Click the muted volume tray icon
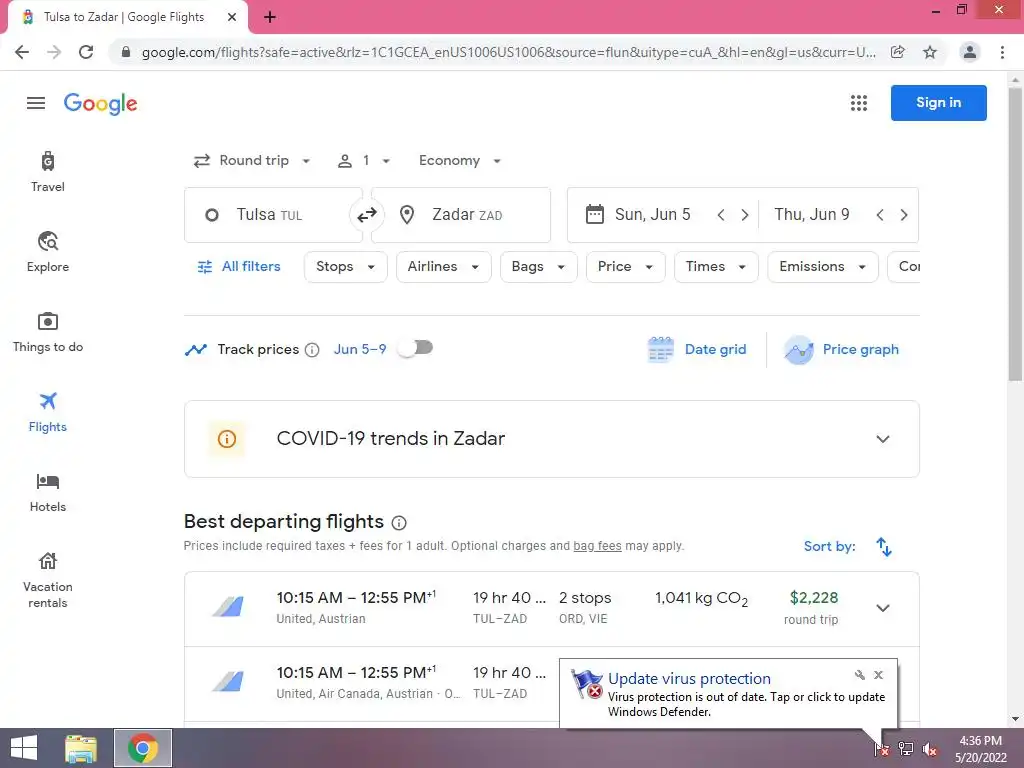 (930, 750)
